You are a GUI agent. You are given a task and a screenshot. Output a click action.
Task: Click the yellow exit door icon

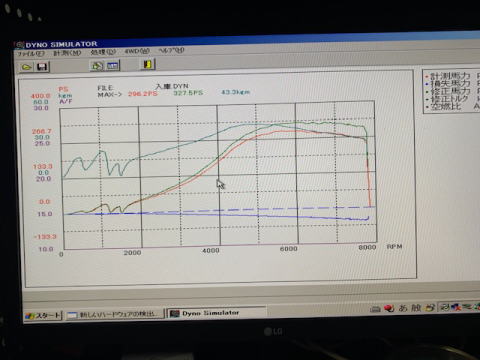[148, 64]
